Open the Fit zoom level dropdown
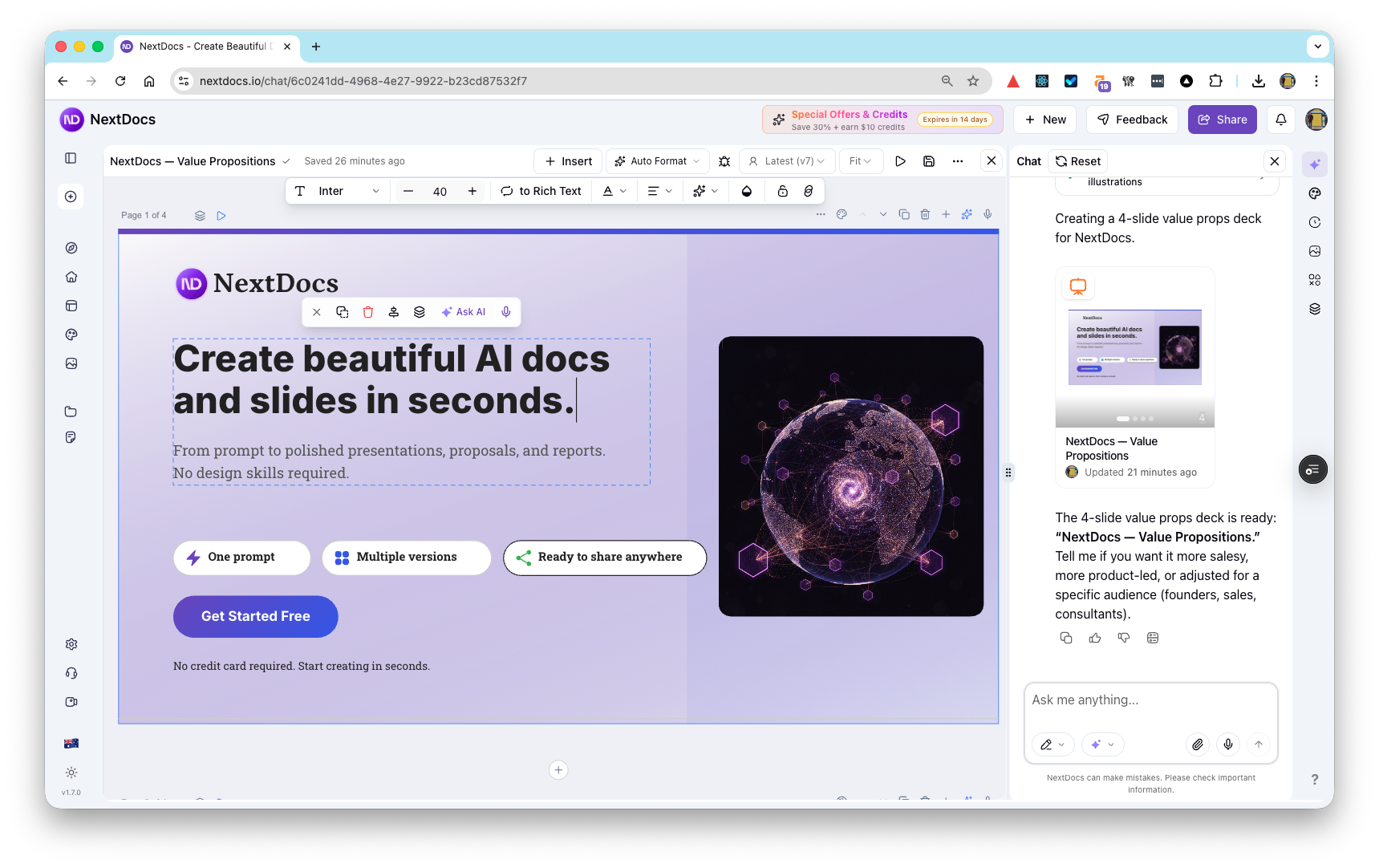The image size is (1379, 868). point(861,160)
